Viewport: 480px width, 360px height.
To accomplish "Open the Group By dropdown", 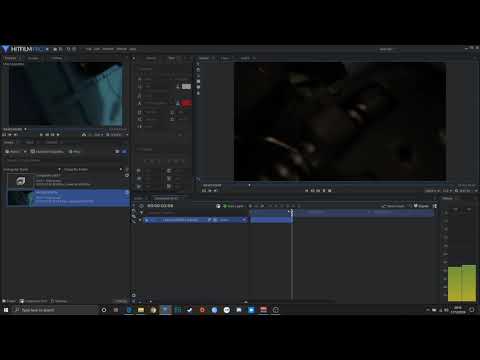I will (x=93, y=170).
